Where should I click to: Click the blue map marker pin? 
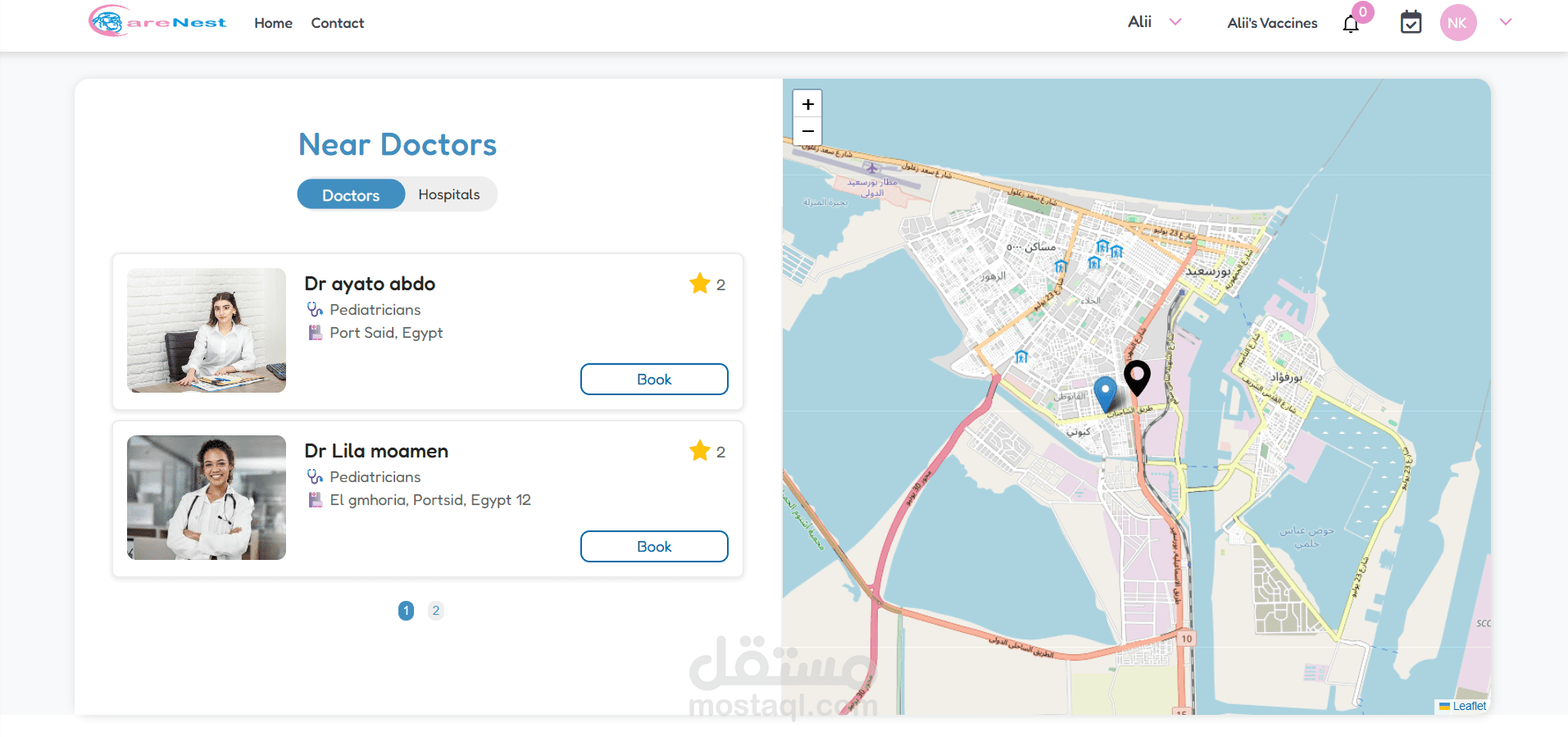(1105, 394)
